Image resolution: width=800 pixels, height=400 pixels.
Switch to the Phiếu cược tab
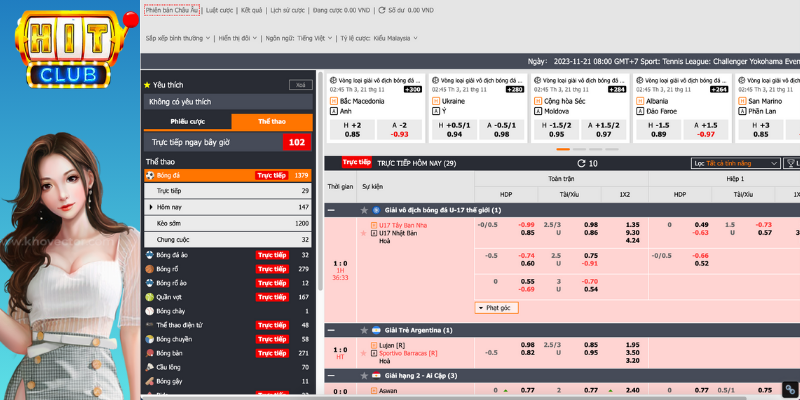pos(187,121)
